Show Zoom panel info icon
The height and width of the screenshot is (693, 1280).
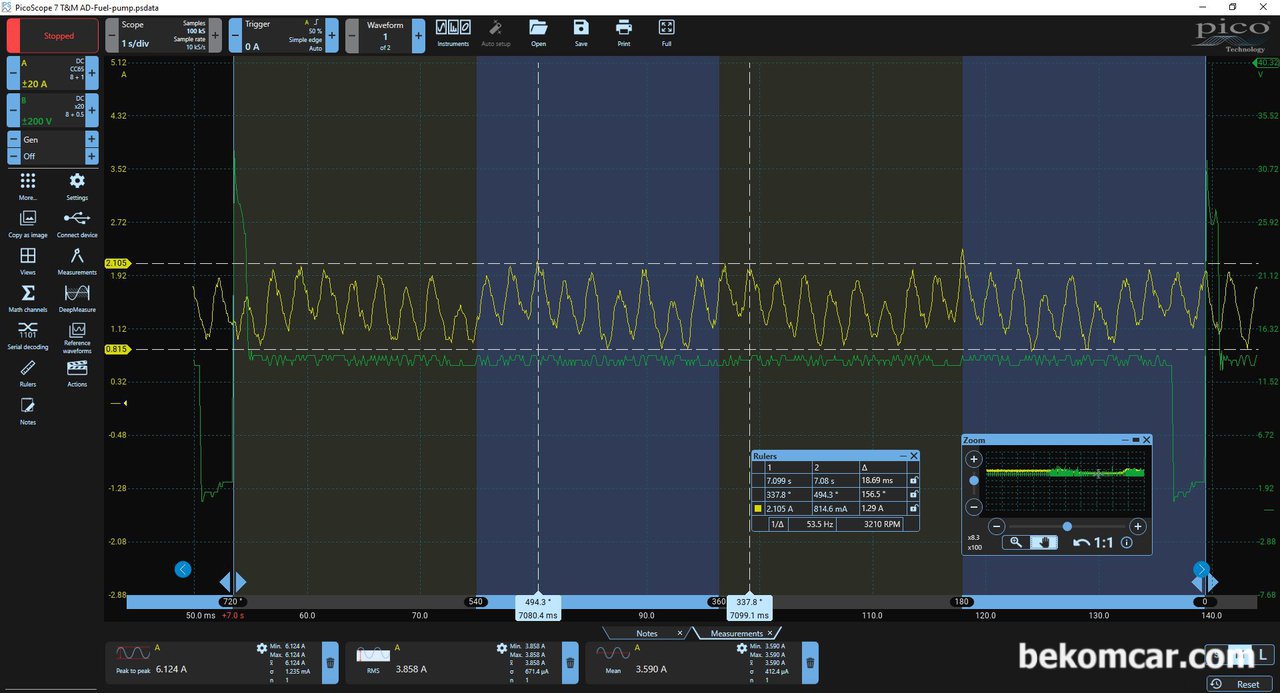pyautogui.click(x=1127, y=543)
